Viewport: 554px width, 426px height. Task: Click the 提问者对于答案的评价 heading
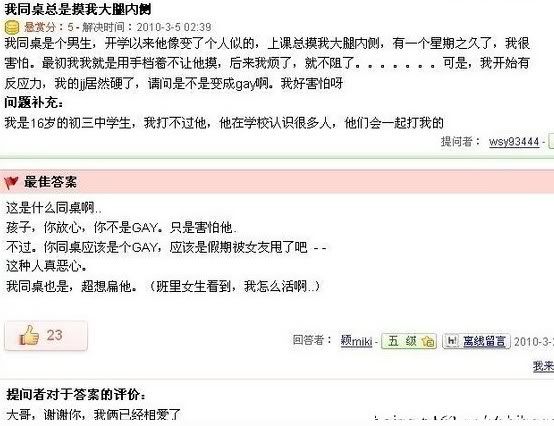pos(76,395)
